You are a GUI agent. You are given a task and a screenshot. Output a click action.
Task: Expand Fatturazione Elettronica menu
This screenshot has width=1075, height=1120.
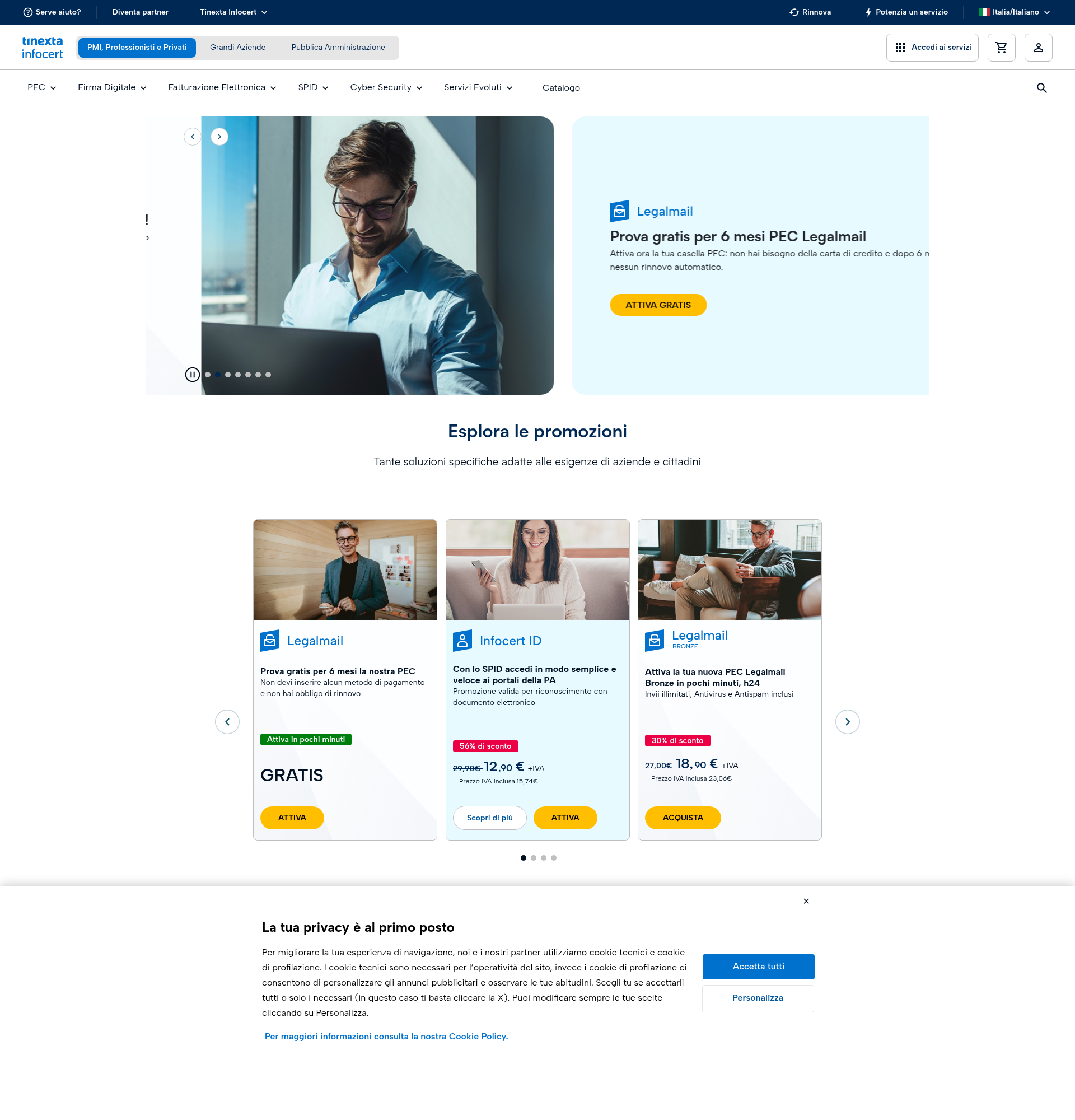click(222, 87)
